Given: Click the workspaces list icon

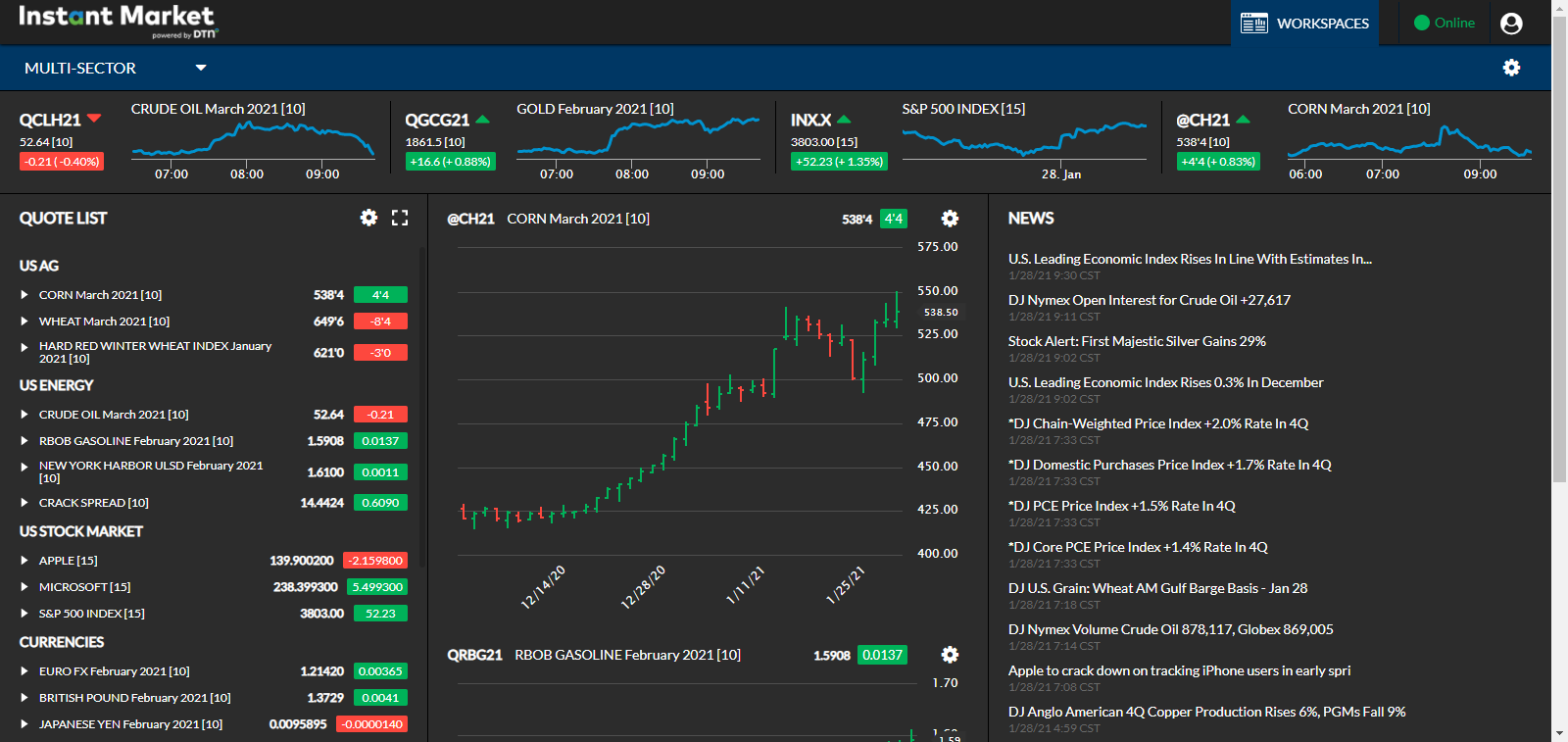Looking at the screenshot, I should pos(1254,23).
